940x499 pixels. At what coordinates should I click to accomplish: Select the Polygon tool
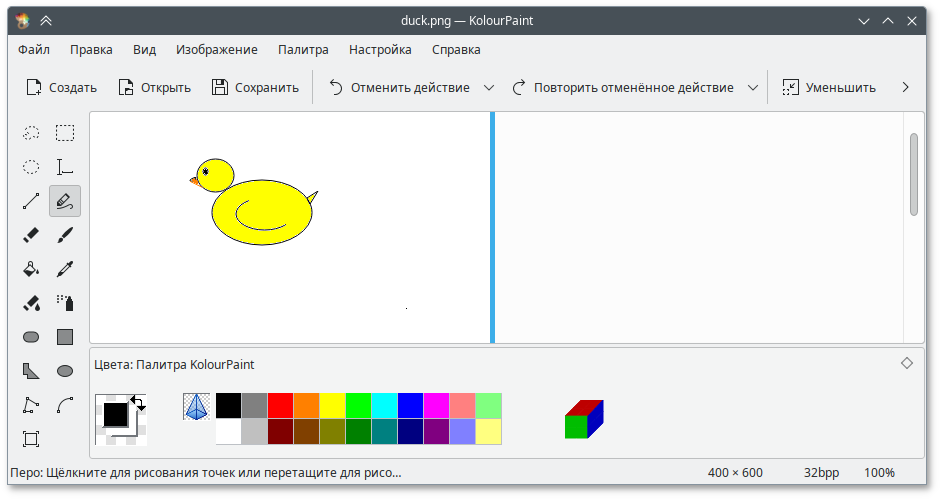(31, 371)
